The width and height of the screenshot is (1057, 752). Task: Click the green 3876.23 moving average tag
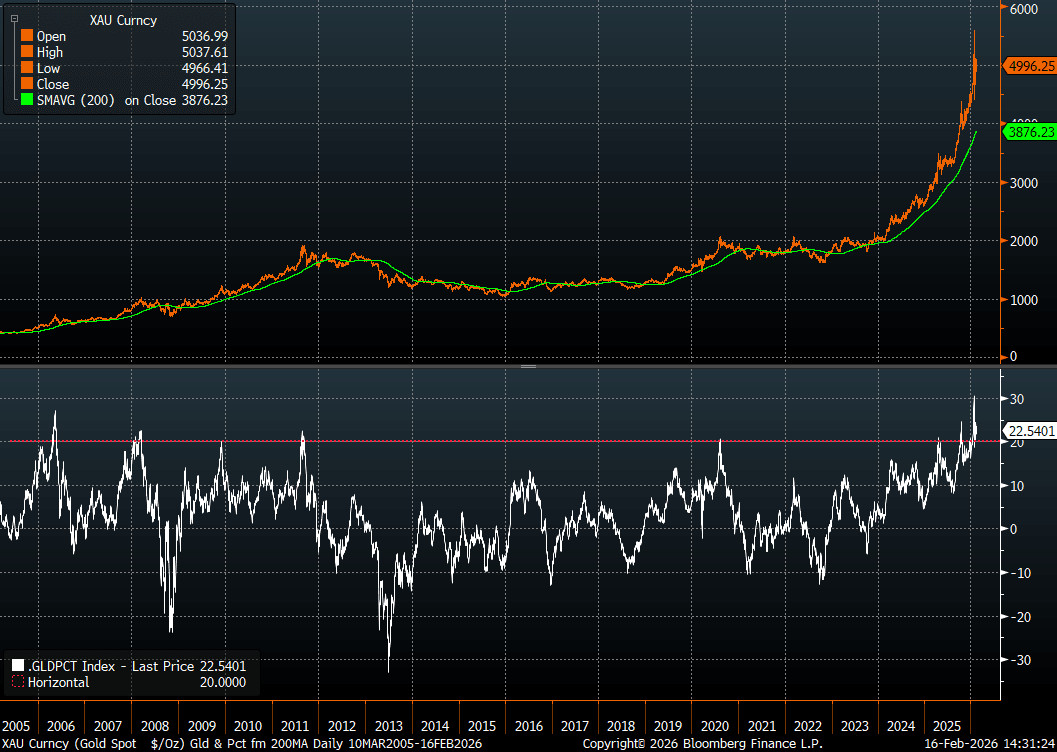click(x=1028, y=132)
